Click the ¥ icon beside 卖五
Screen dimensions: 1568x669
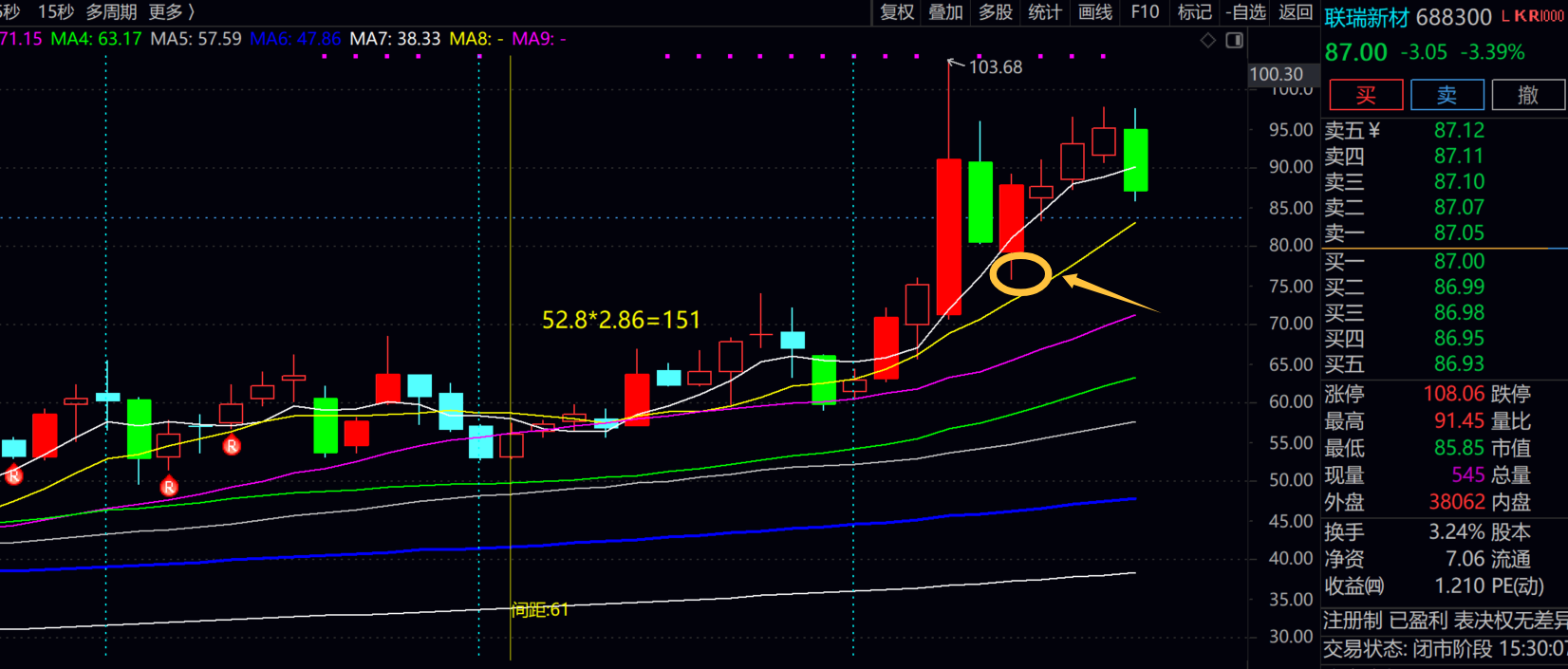coord(1374,131)
